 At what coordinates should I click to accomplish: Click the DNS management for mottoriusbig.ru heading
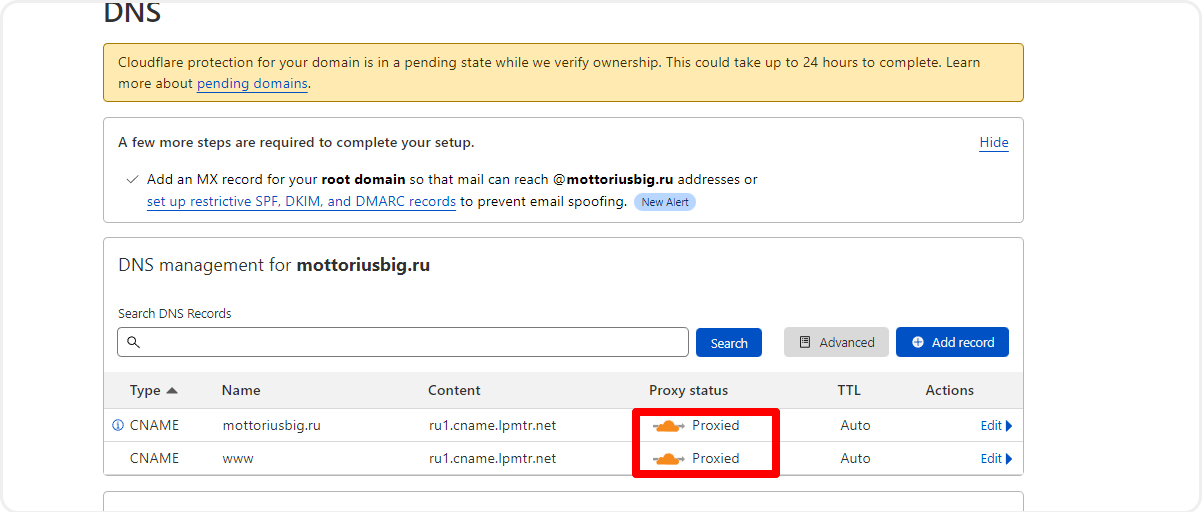point(274,266)
